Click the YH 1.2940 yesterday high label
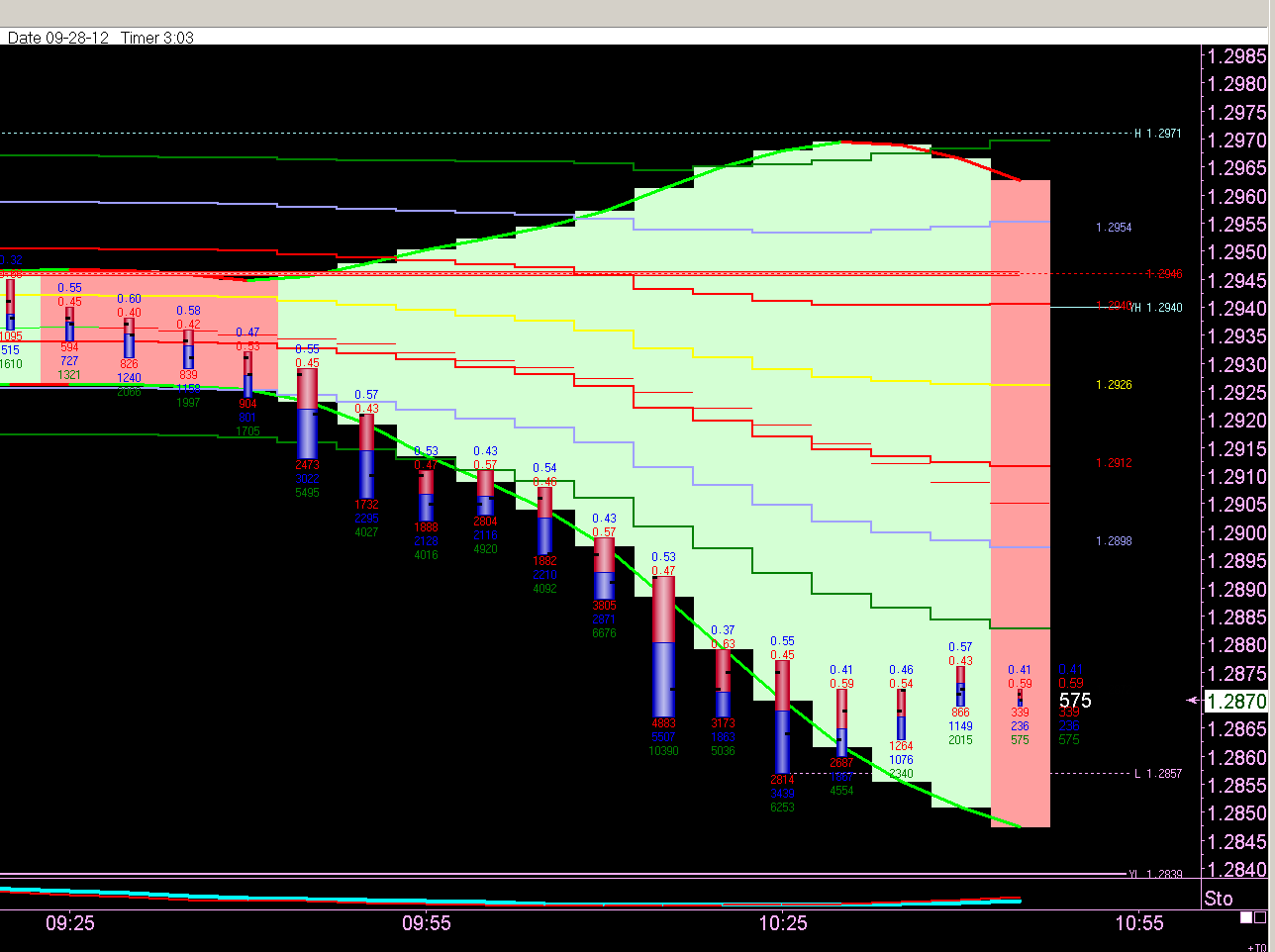Screen dimensions: 1275x952 [x=1156, y=308]
